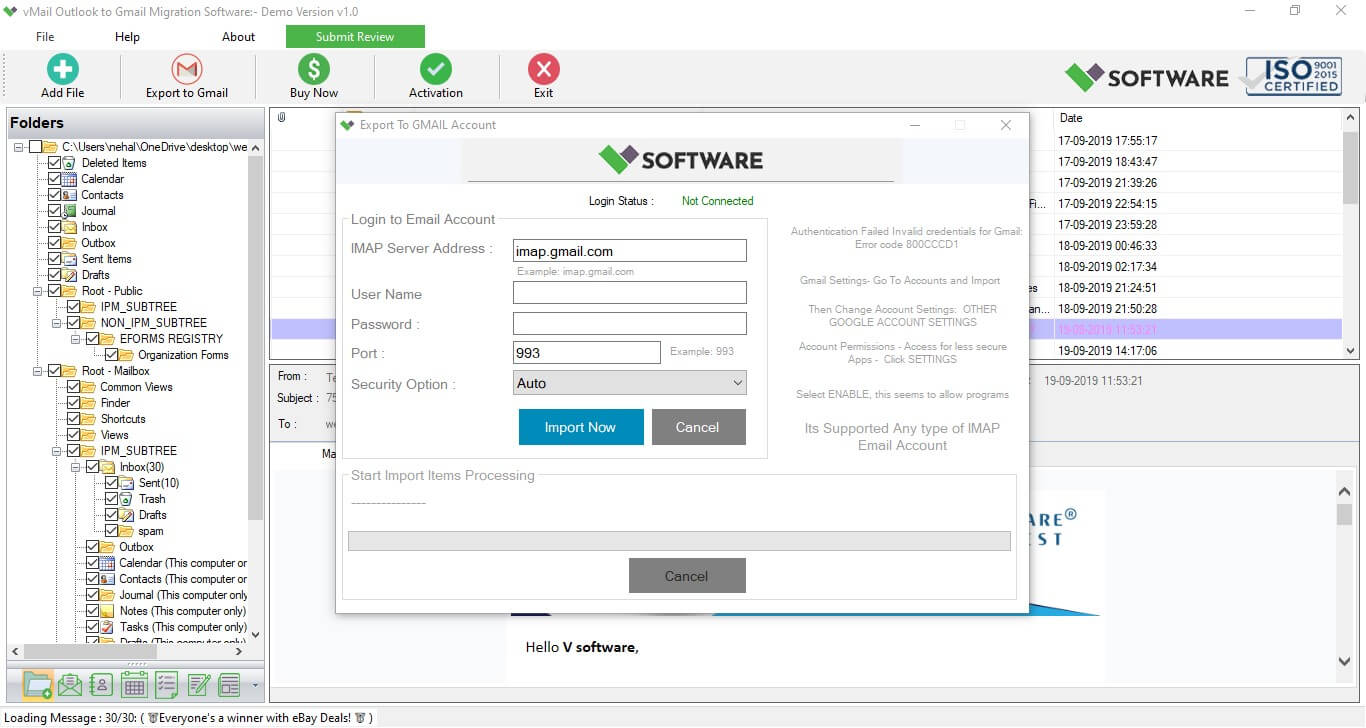This screenshot has width=1366, height=728.
Task: Uncheck the Journal folder checkbox
Action: pos(54,211)
